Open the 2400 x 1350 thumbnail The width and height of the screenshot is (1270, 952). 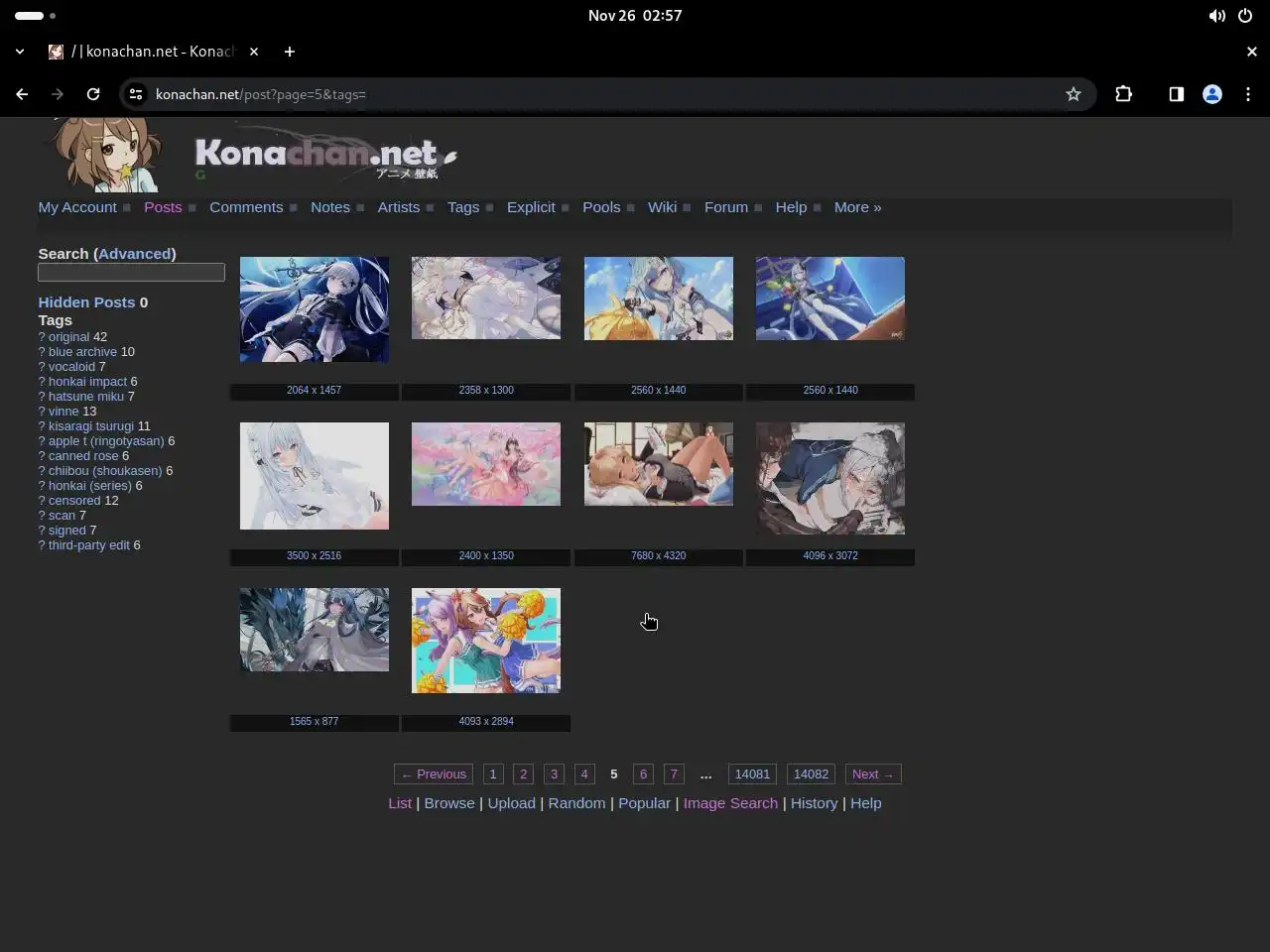click(x=486, y=464)
